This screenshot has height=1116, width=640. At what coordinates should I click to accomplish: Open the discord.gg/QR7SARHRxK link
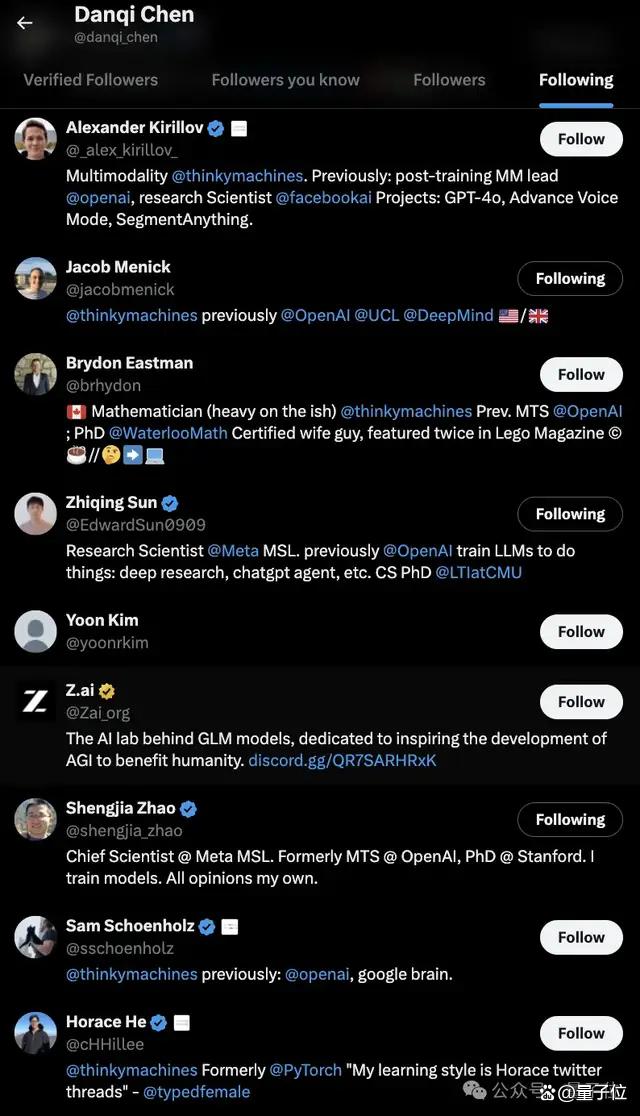click(x=342, y=760)
